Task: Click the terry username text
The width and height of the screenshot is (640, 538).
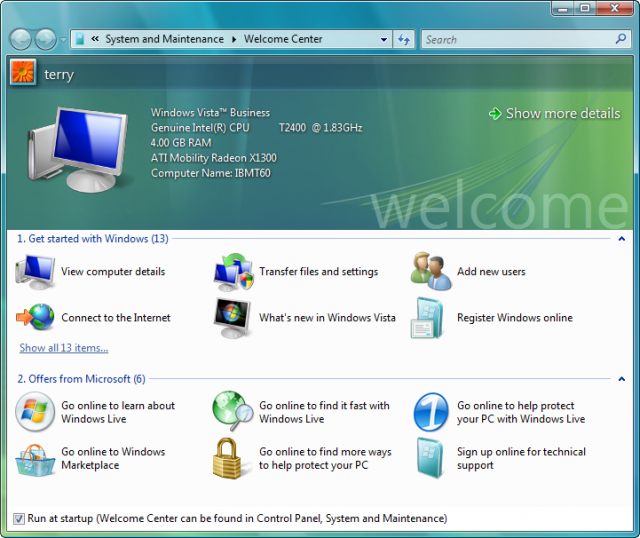Action: [59, 75]
